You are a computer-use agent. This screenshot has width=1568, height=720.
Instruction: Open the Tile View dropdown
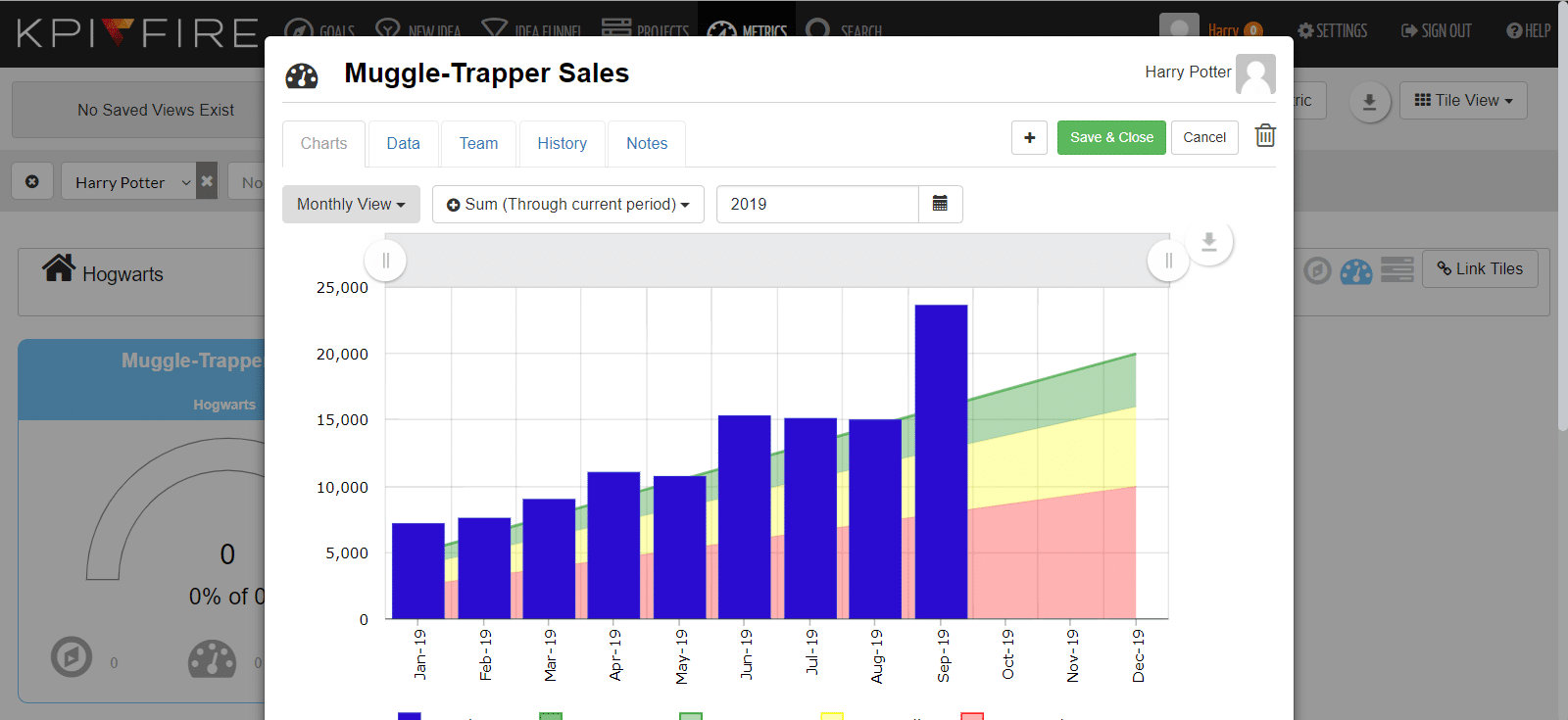coord(1463,100)
